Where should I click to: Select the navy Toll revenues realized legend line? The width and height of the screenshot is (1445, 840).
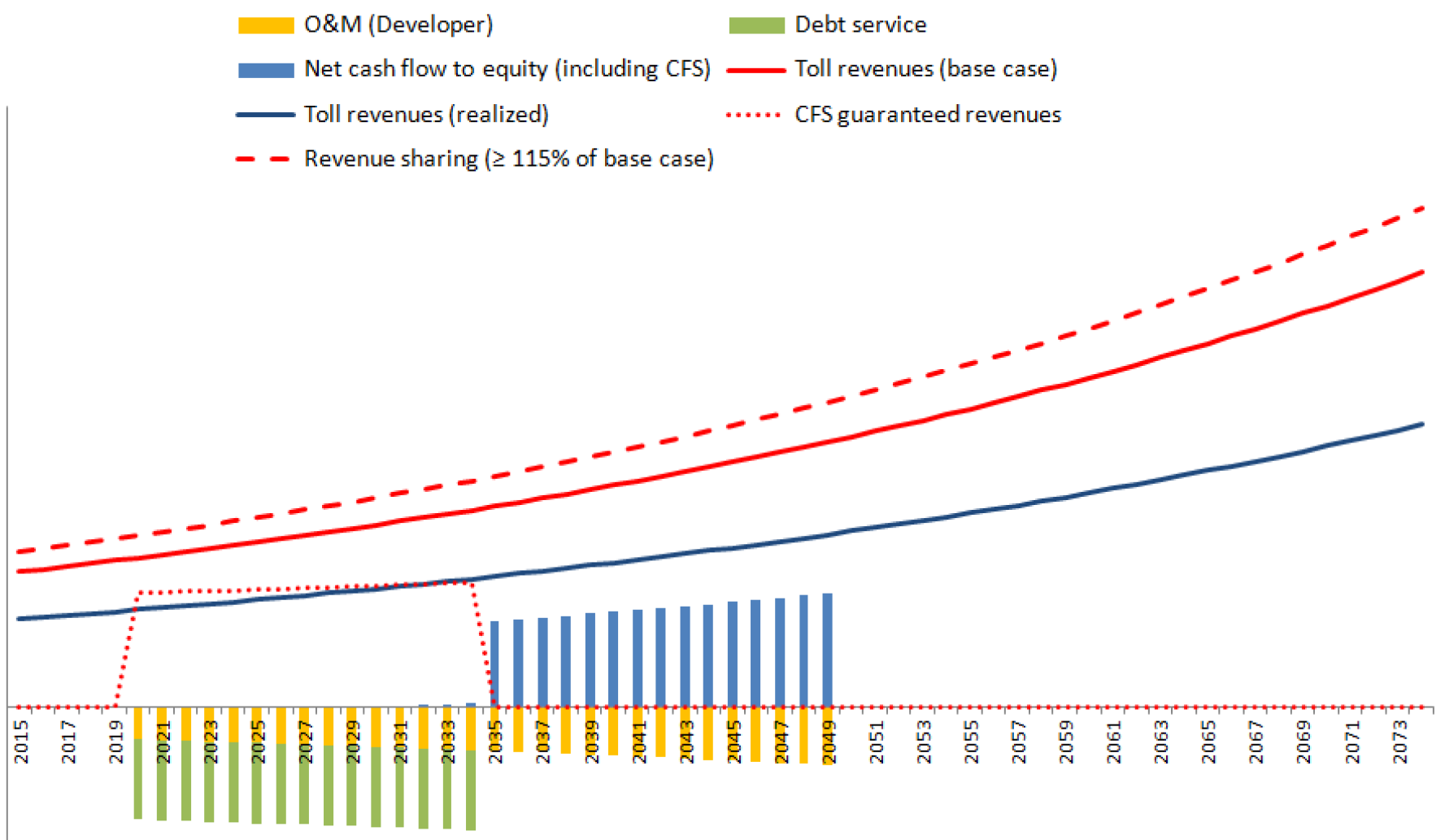tap(265, 115)
